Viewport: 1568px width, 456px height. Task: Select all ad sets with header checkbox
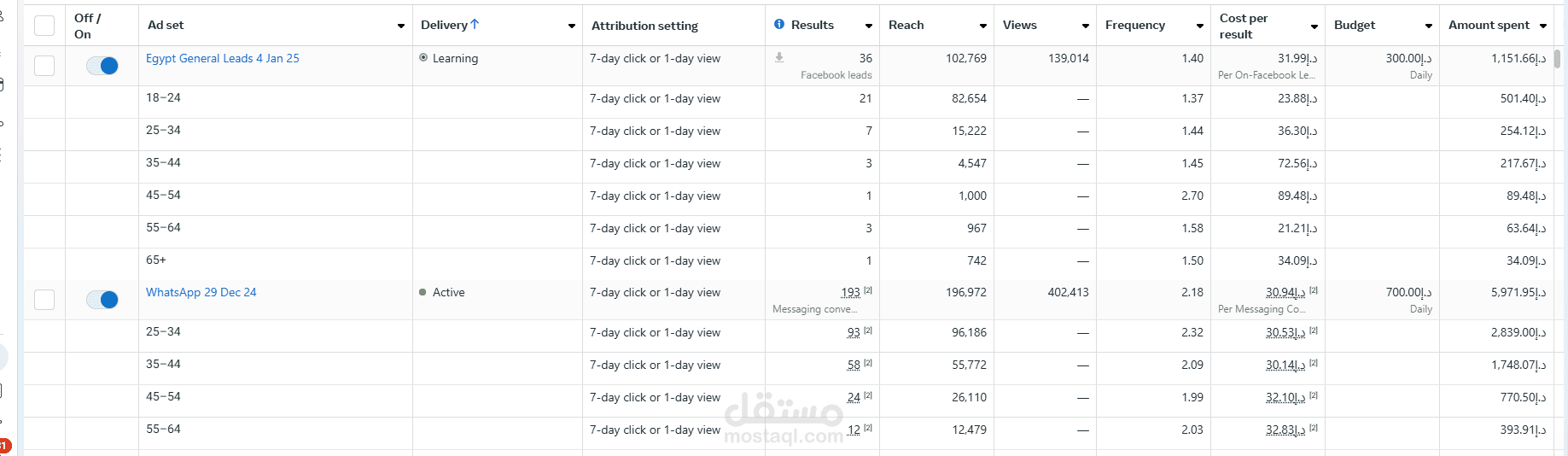coord(44,26)
